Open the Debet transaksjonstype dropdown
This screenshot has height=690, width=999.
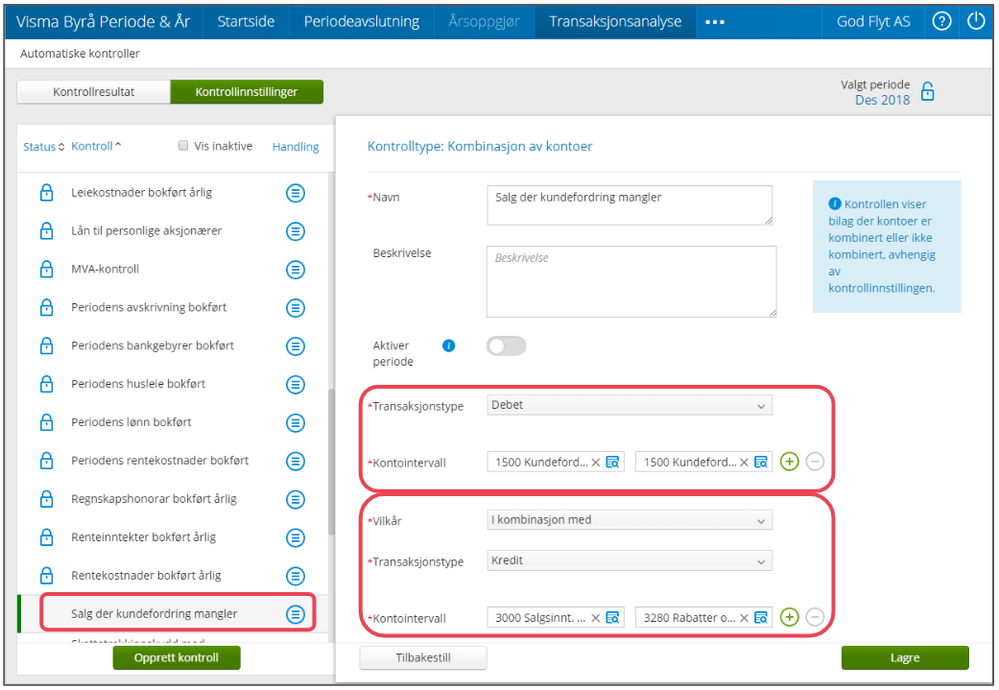coord(629,405)
